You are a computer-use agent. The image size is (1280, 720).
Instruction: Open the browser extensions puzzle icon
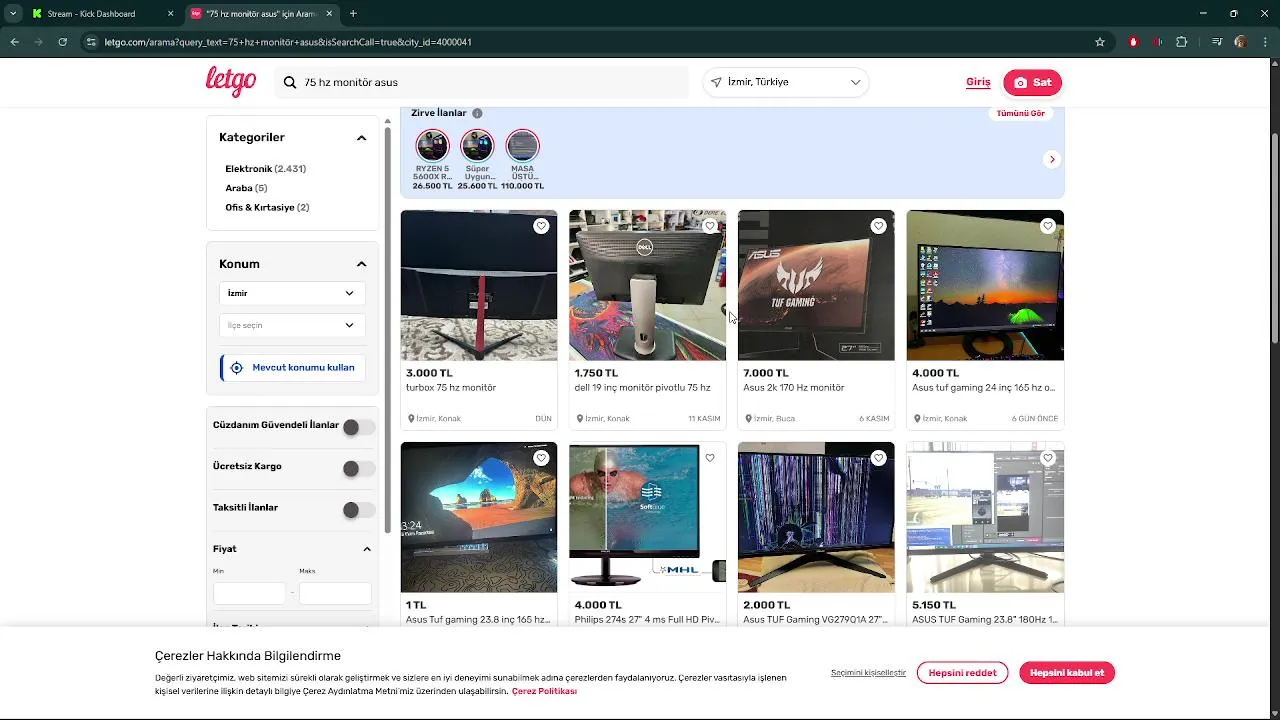click(1182, 42)
